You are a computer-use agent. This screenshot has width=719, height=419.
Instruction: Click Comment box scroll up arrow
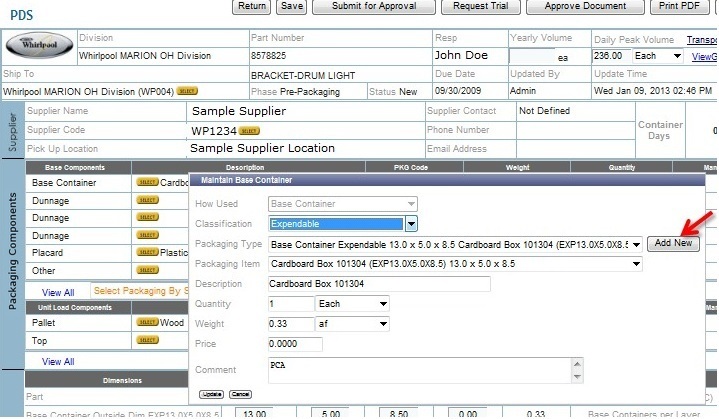577,364
